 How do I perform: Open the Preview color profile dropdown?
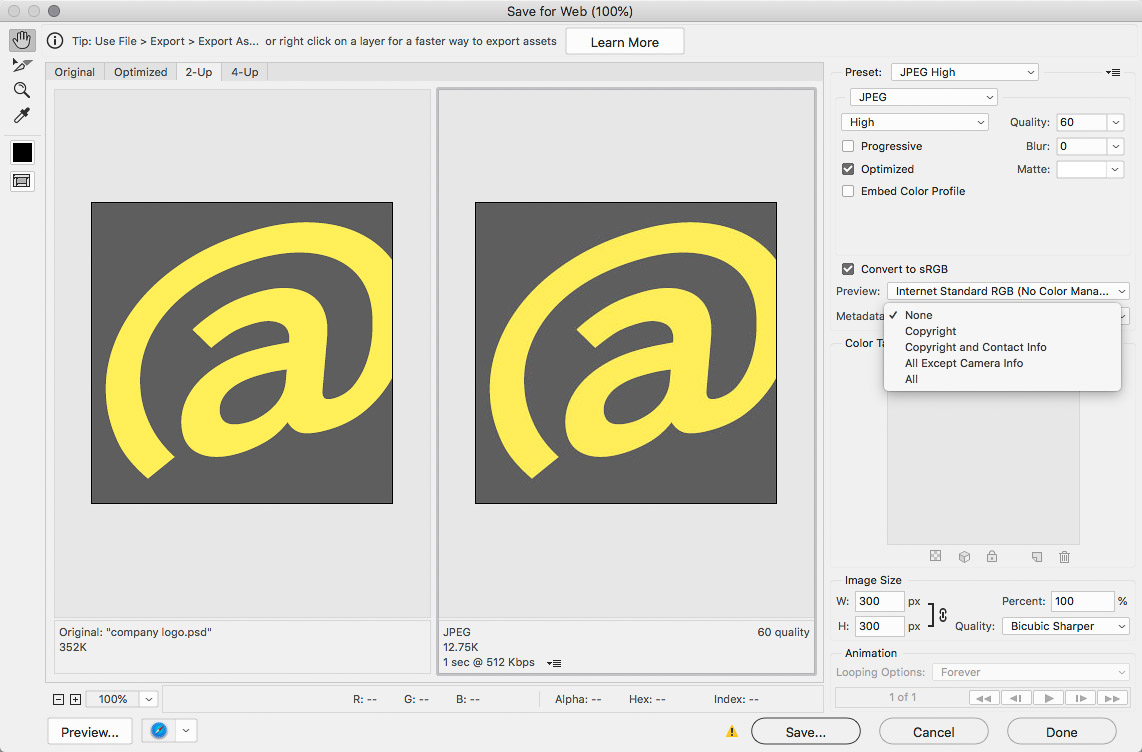[1008, 291]
